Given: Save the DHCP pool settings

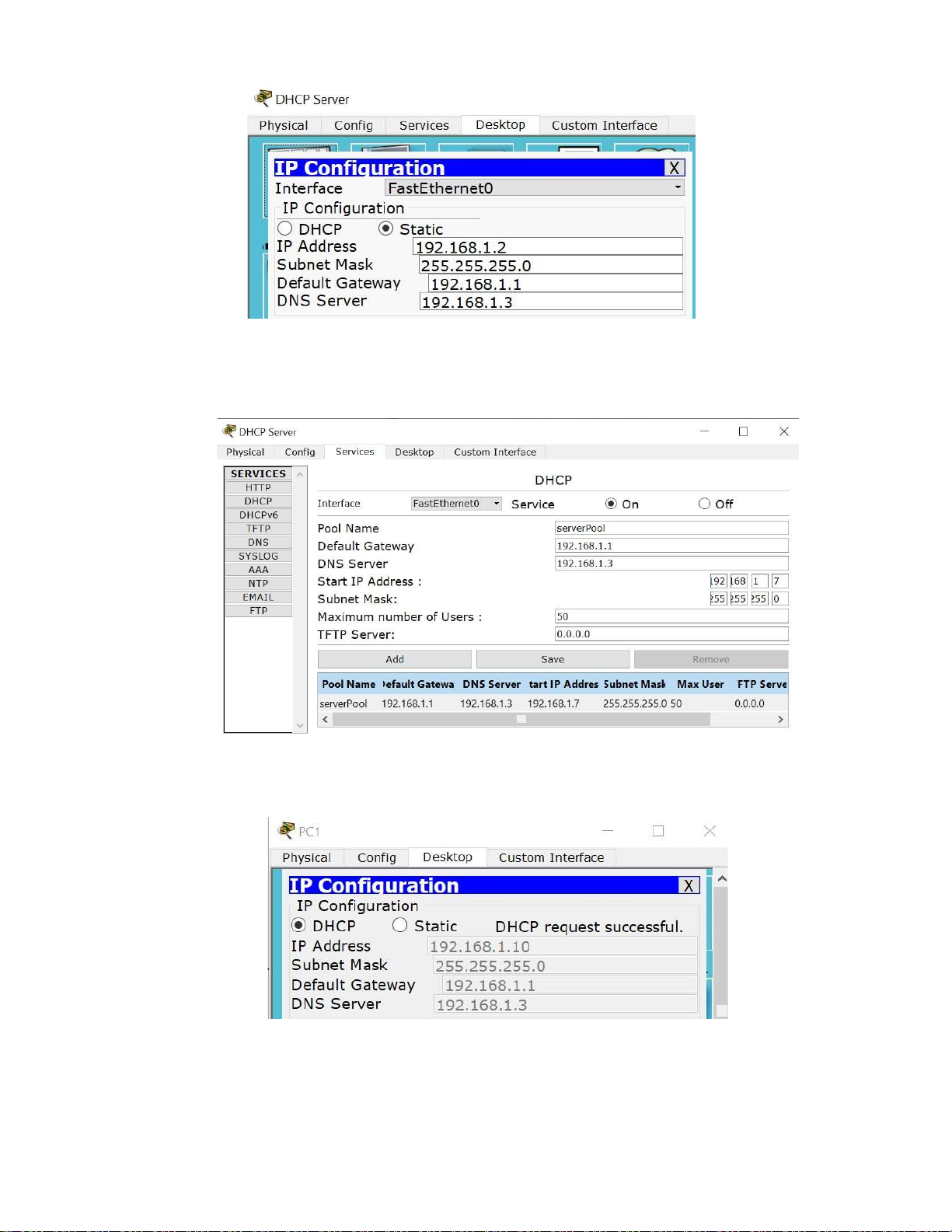Looking at the screenshot, I should click(x=553, y=659).
